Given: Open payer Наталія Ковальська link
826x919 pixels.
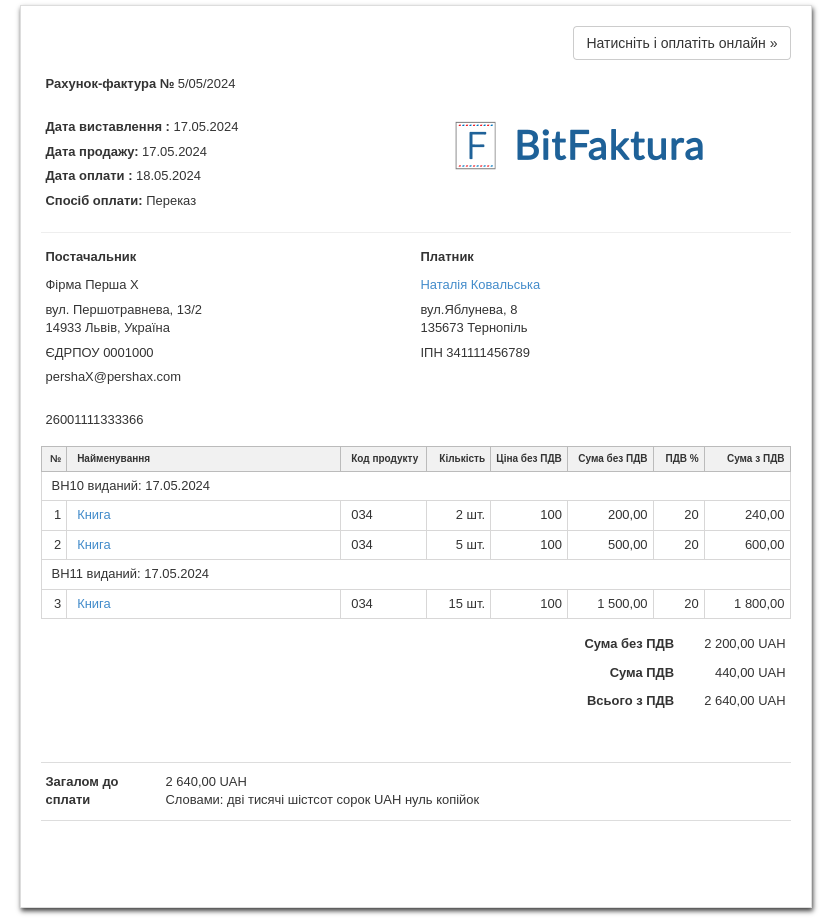Looking at the screenshot, I should [x=480, y=285].
